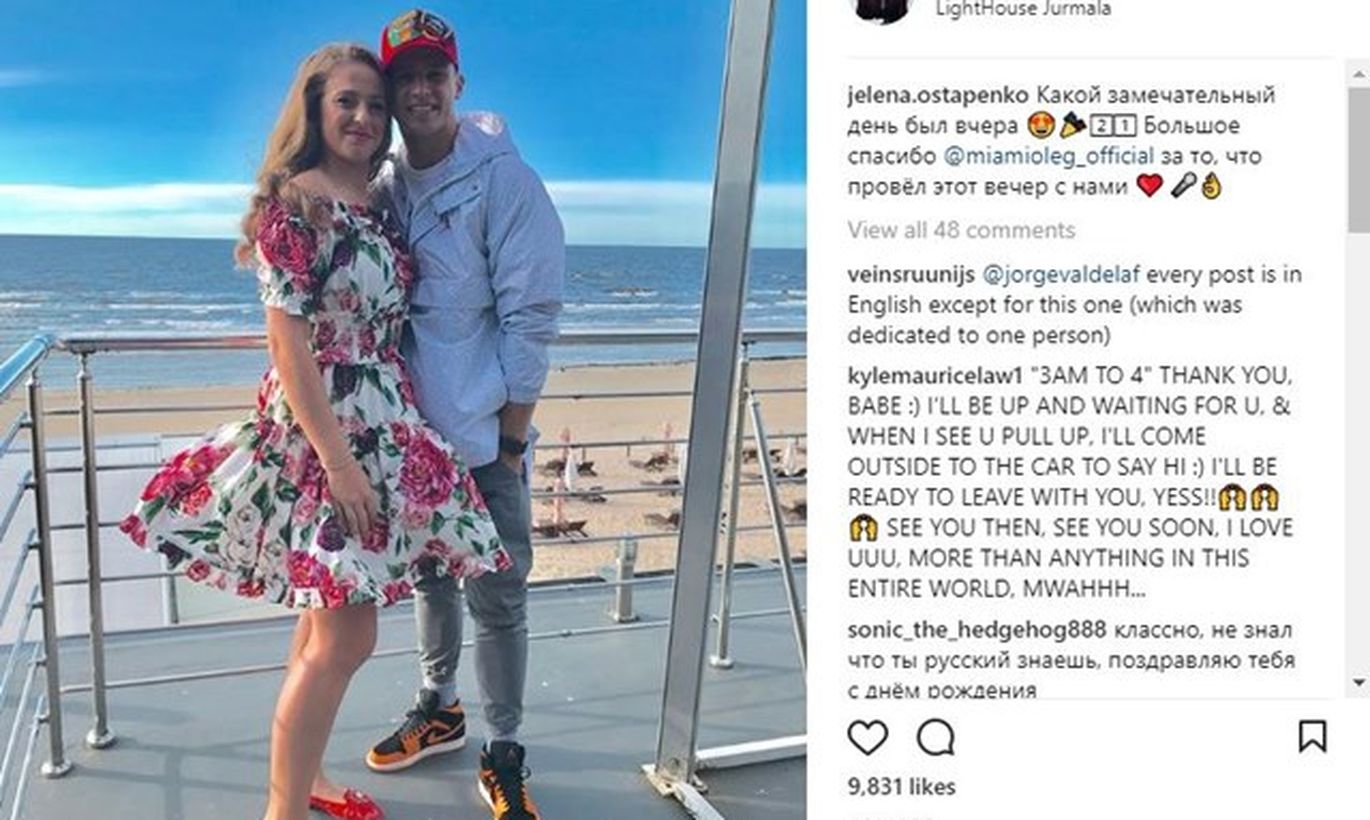Expand View all 48 comments
Image resolution: width=1370 pixels, height=820 pixels.
tap(961, 230)
